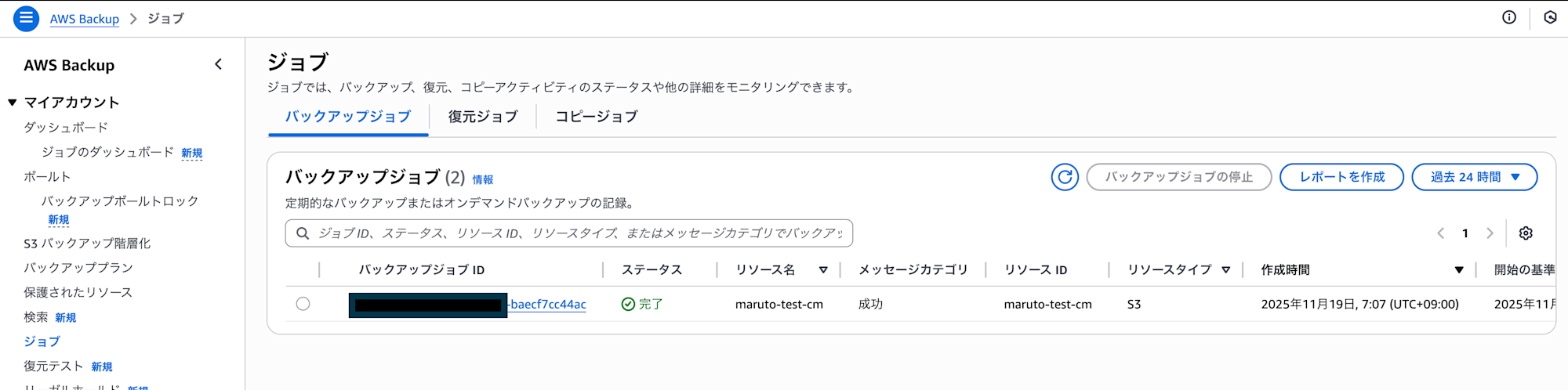Open table preferences gear icon
This screenshot has height=390, width=1568.
(x=1526, y=233)
